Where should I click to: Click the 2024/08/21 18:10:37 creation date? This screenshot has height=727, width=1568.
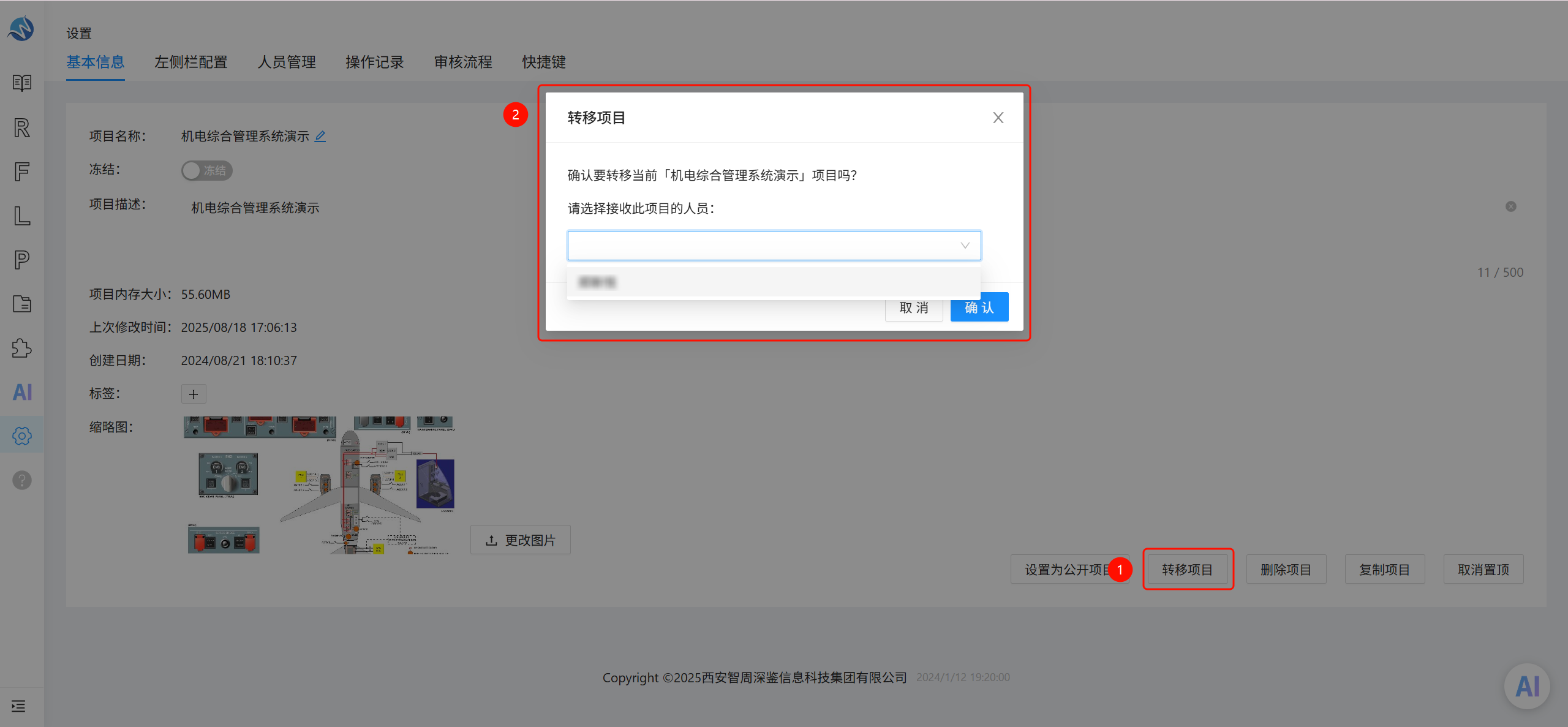pos(239,361)
